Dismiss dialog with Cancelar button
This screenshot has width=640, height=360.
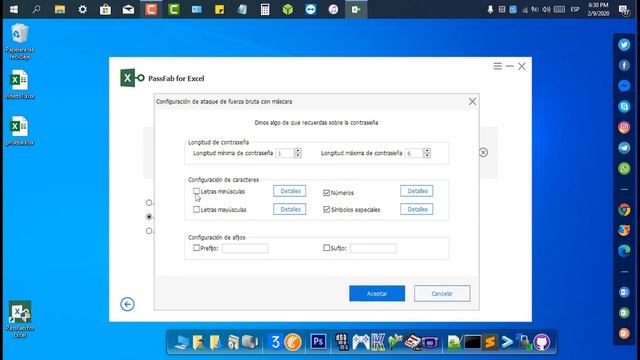(442, 293)
